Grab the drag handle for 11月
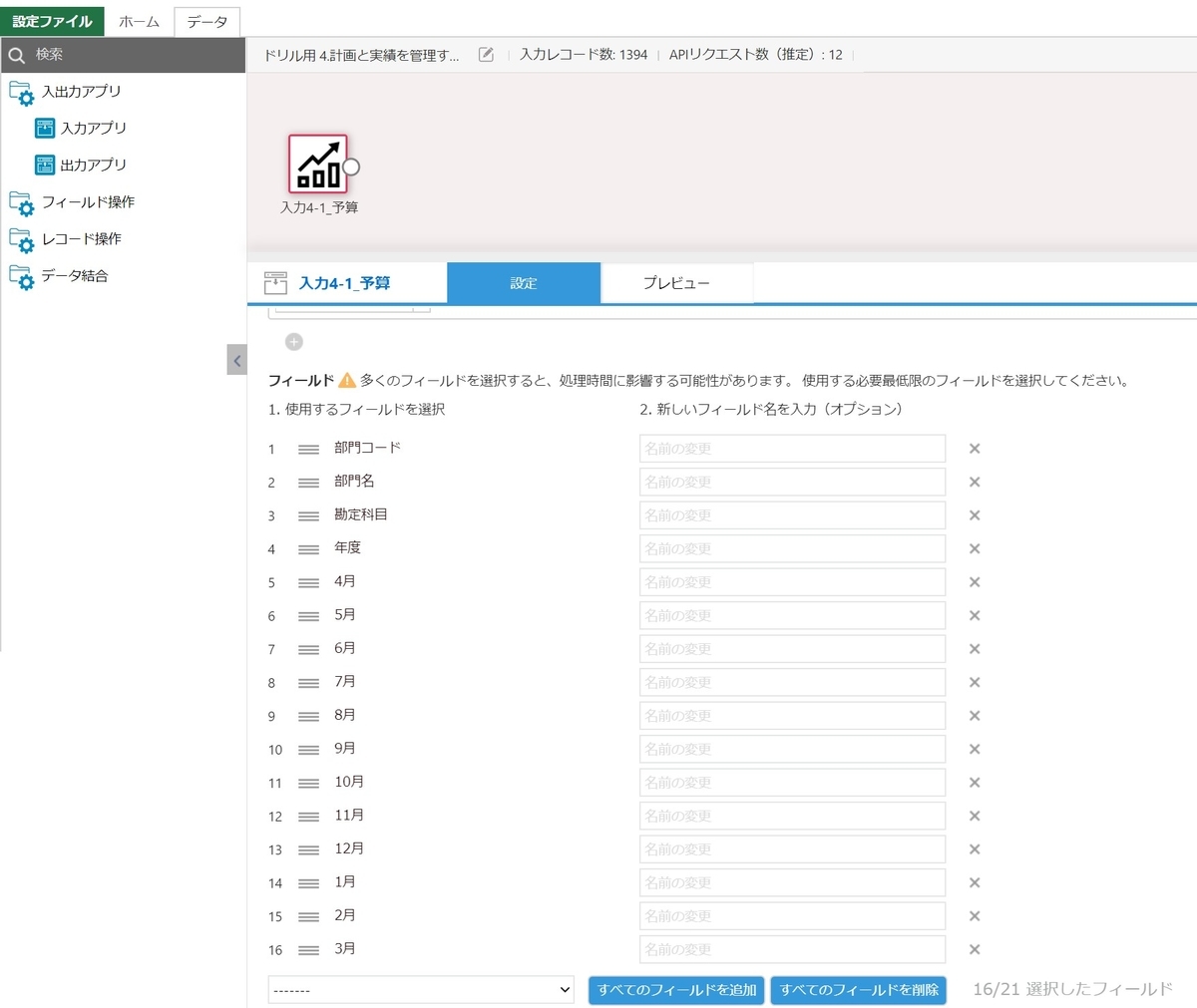This screenshot has height=1008, width=1197. (308, 817)
